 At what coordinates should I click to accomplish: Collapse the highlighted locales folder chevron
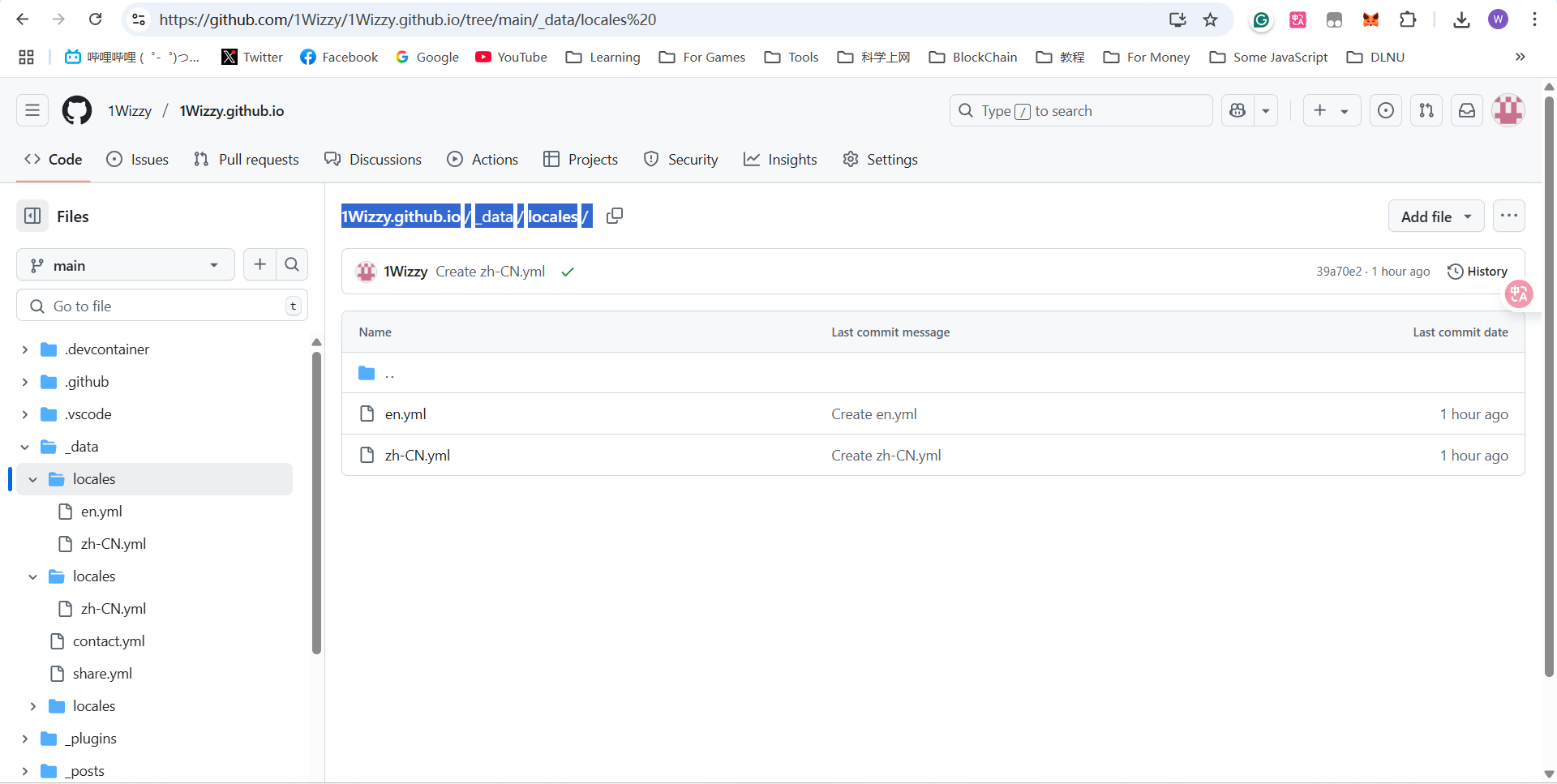coord(32,479)
